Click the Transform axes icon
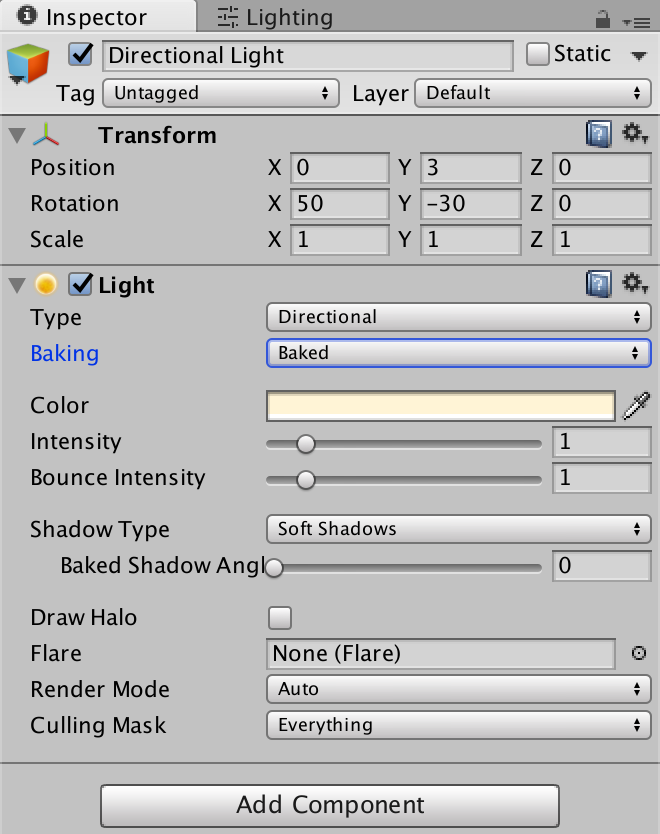660x834 pixels. click(46, 135)
